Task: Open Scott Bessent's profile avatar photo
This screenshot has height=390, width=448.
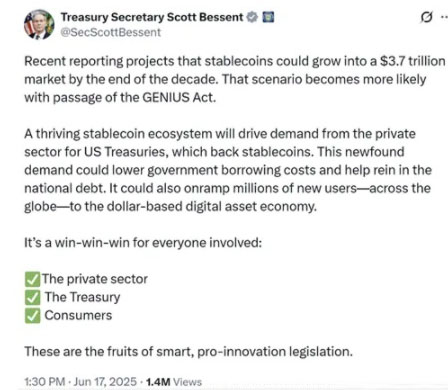Action: coord(39,25)
